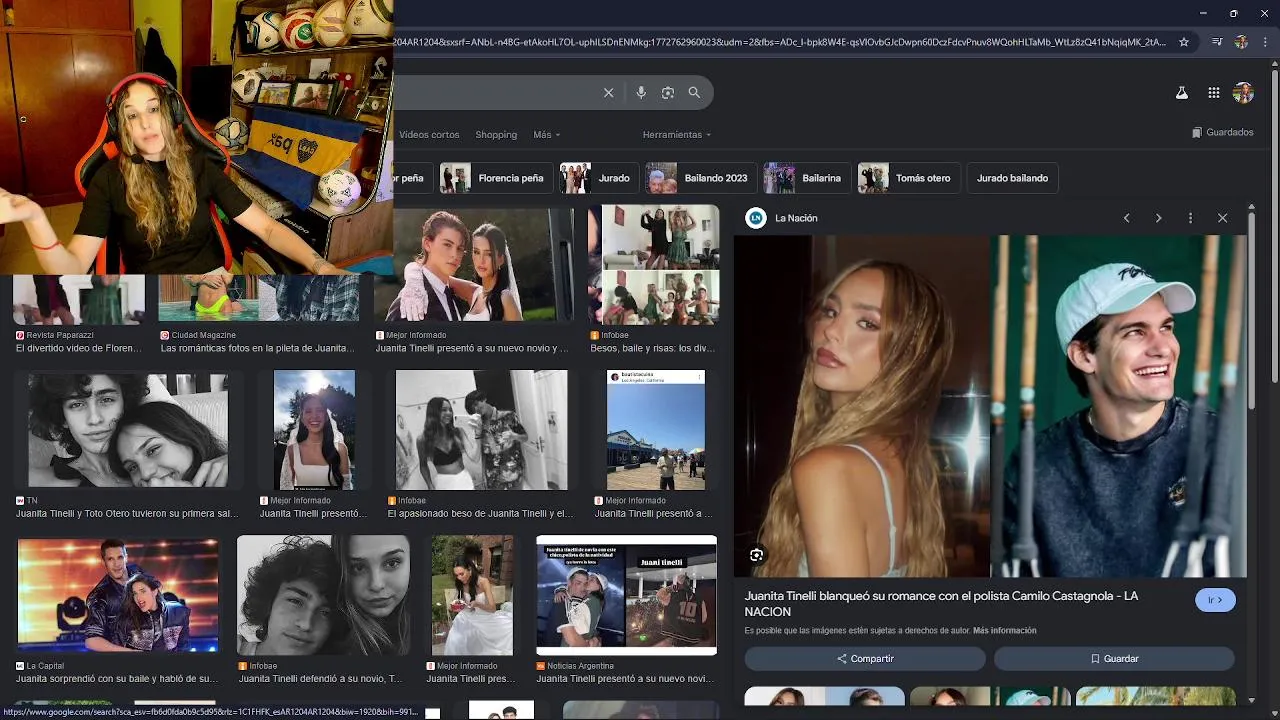Open Guardados saved items
The image size is (1280, 720).
(x=1222, y=132)
